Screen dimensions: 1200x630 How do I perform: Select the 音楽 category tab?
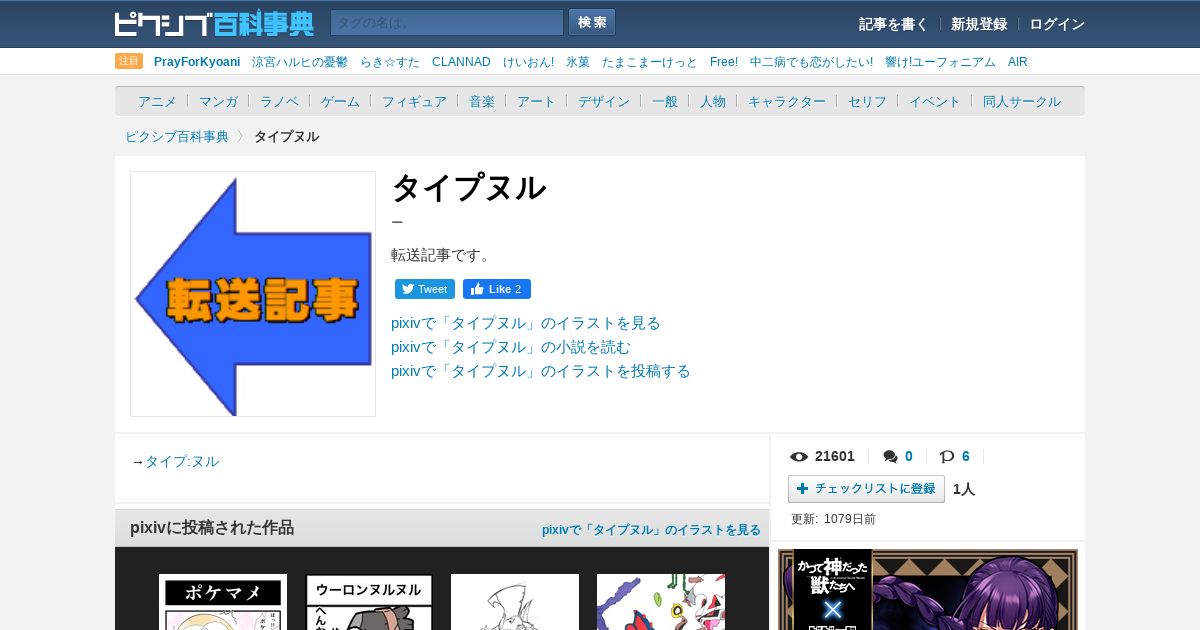click(x=482, y=101)
